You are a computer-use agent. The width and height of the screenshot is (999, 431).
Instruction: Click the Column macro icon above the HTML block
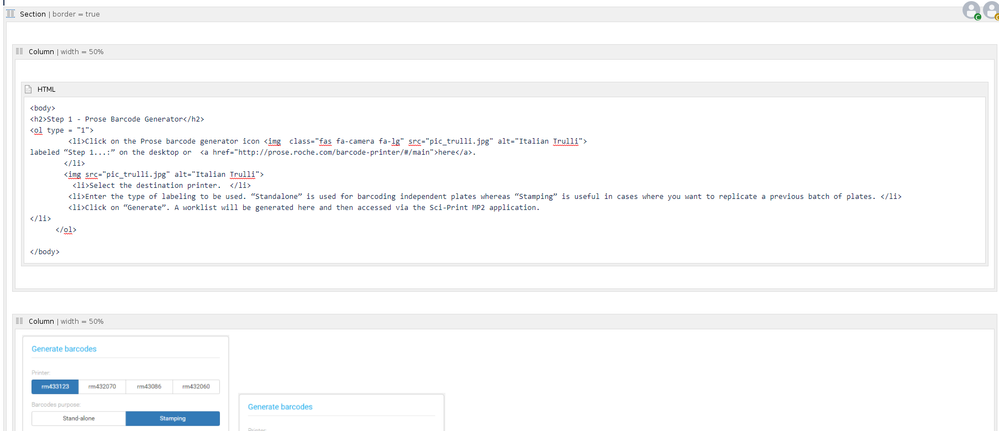pos(19,51)
